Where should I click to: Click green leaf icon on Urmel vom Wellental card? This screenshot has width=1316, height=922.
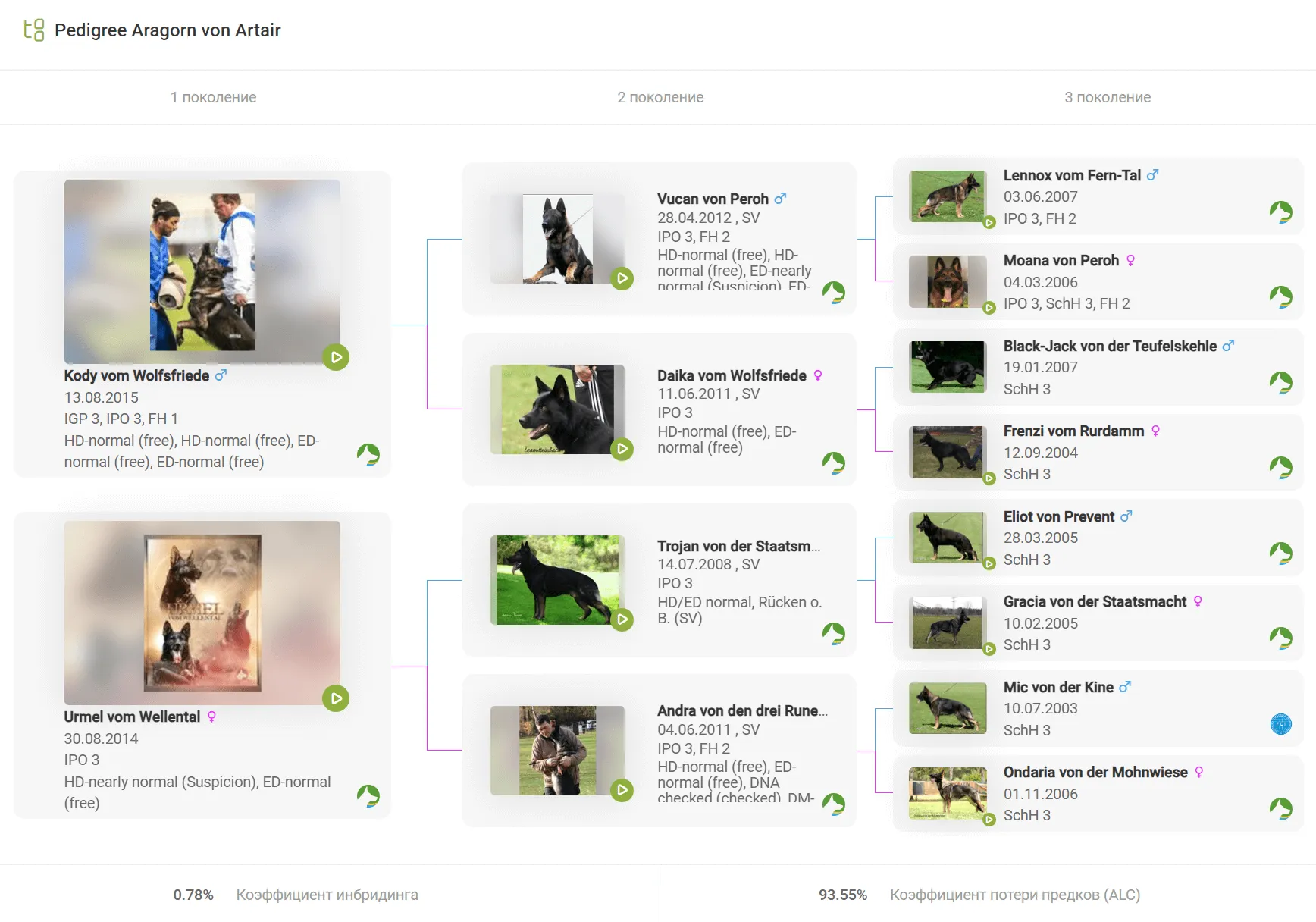click(x=368, y=795)
